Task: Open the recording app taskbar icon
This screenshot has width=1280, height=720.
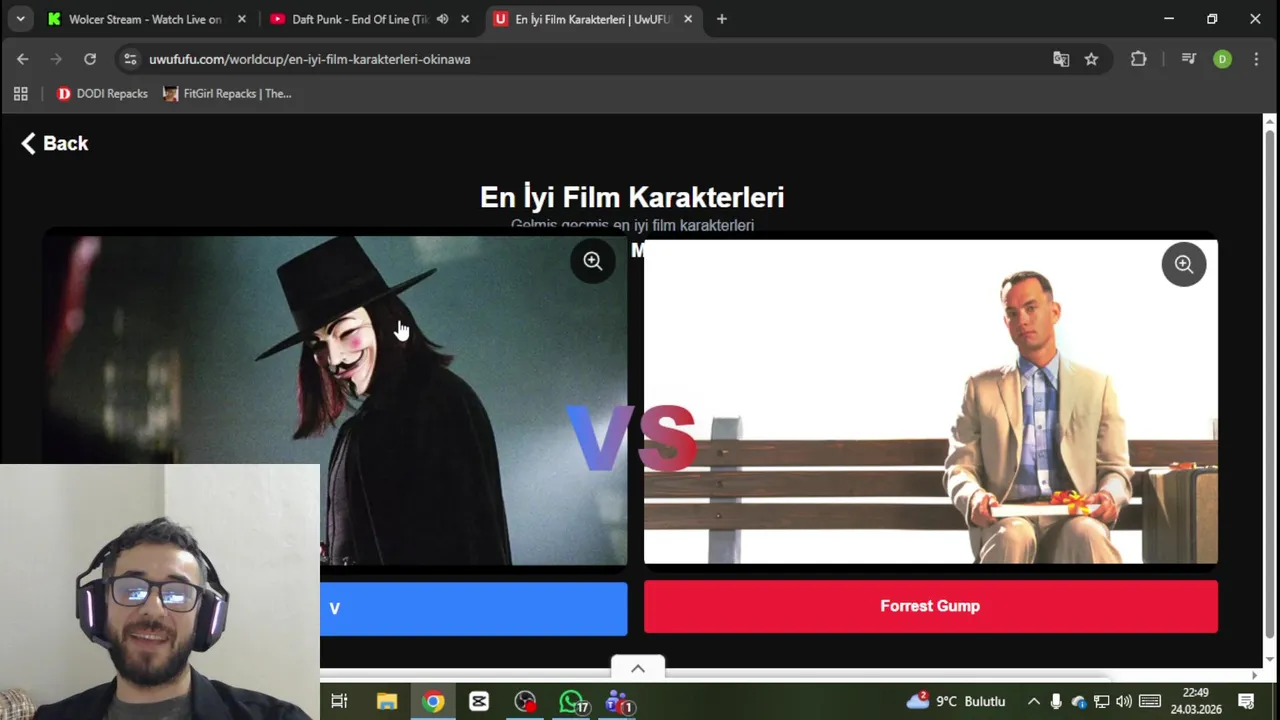Action: (525, 701)
